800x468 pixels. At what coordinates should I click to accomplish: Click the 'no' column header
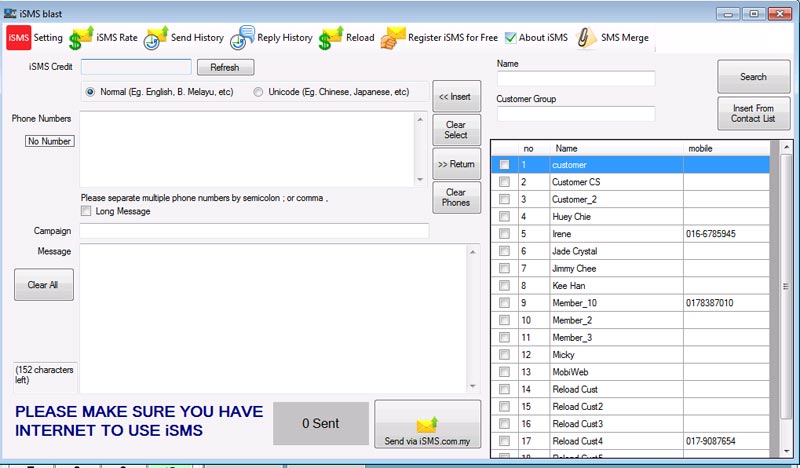click(534, 149)
